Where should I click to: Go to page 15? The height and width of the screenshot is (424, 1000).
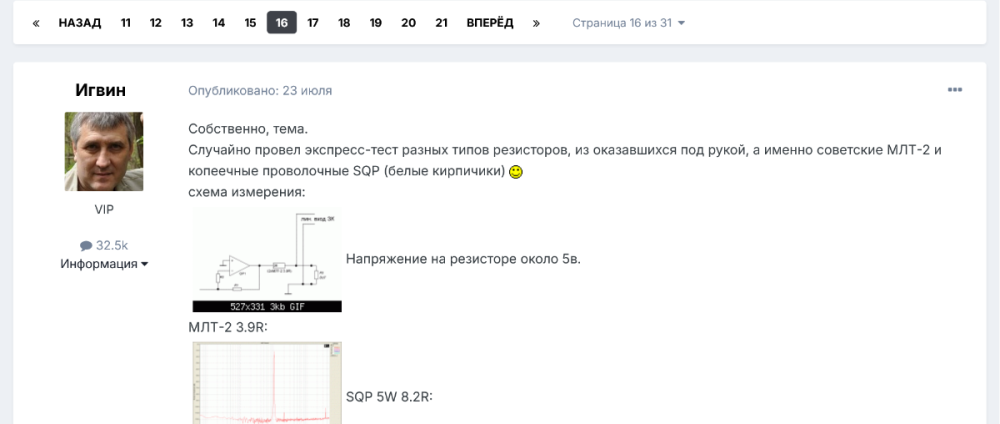pyautogui.click(x=250, y=23)
